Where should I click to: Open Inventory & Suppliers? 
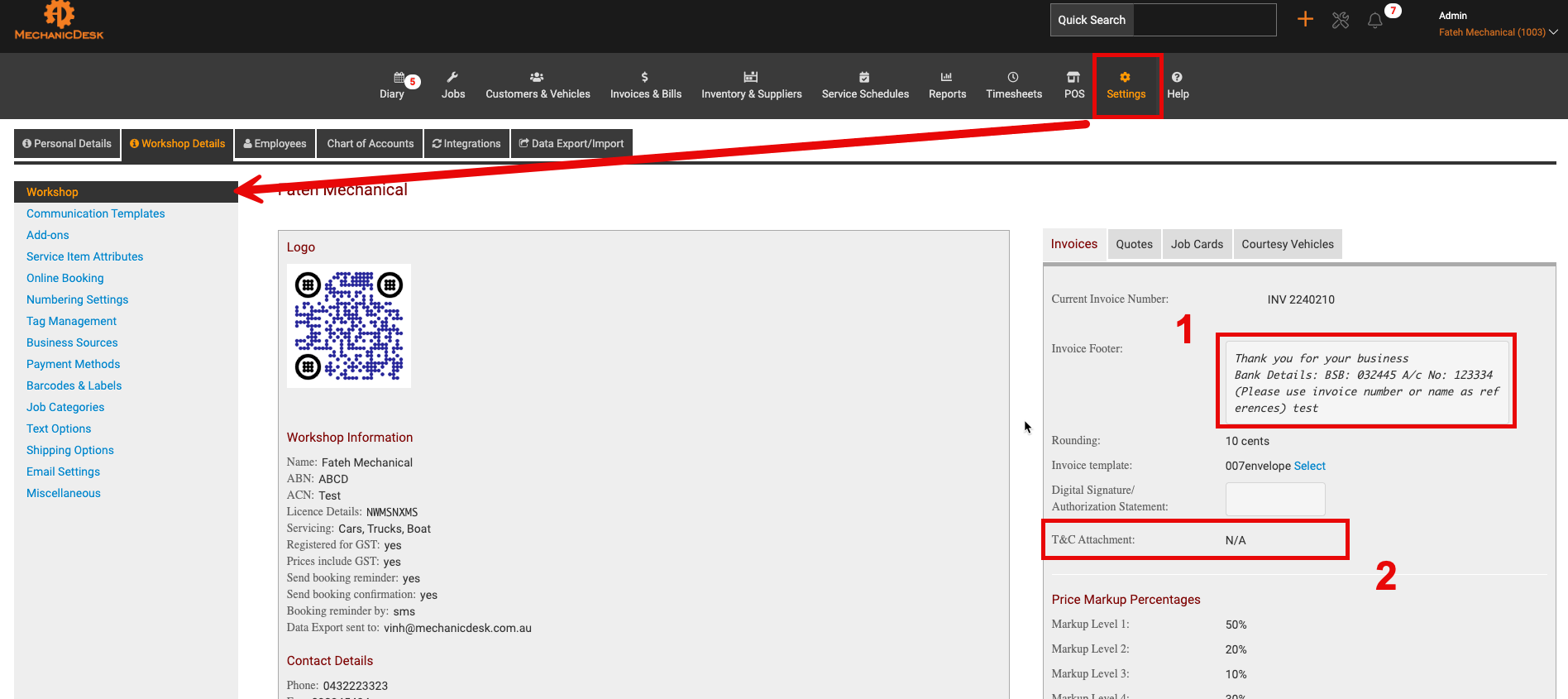(752, 86)
